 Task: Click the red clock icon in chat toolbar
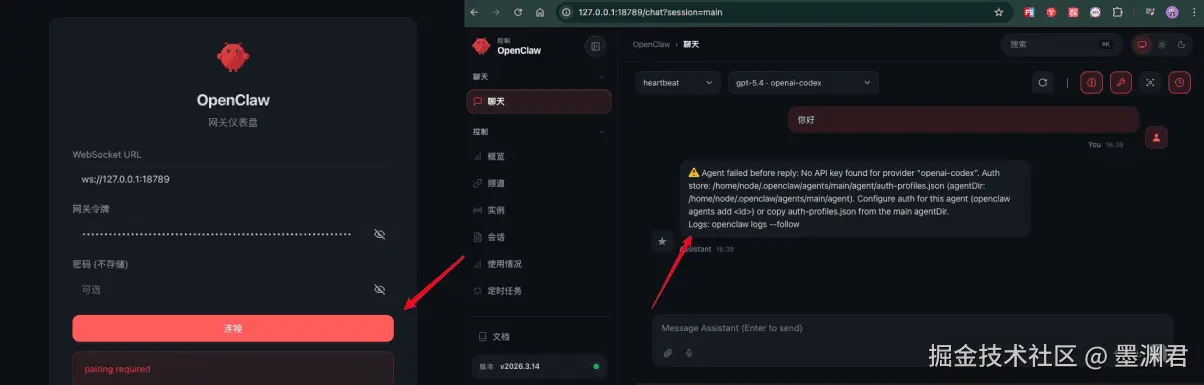pos(1180,83)
